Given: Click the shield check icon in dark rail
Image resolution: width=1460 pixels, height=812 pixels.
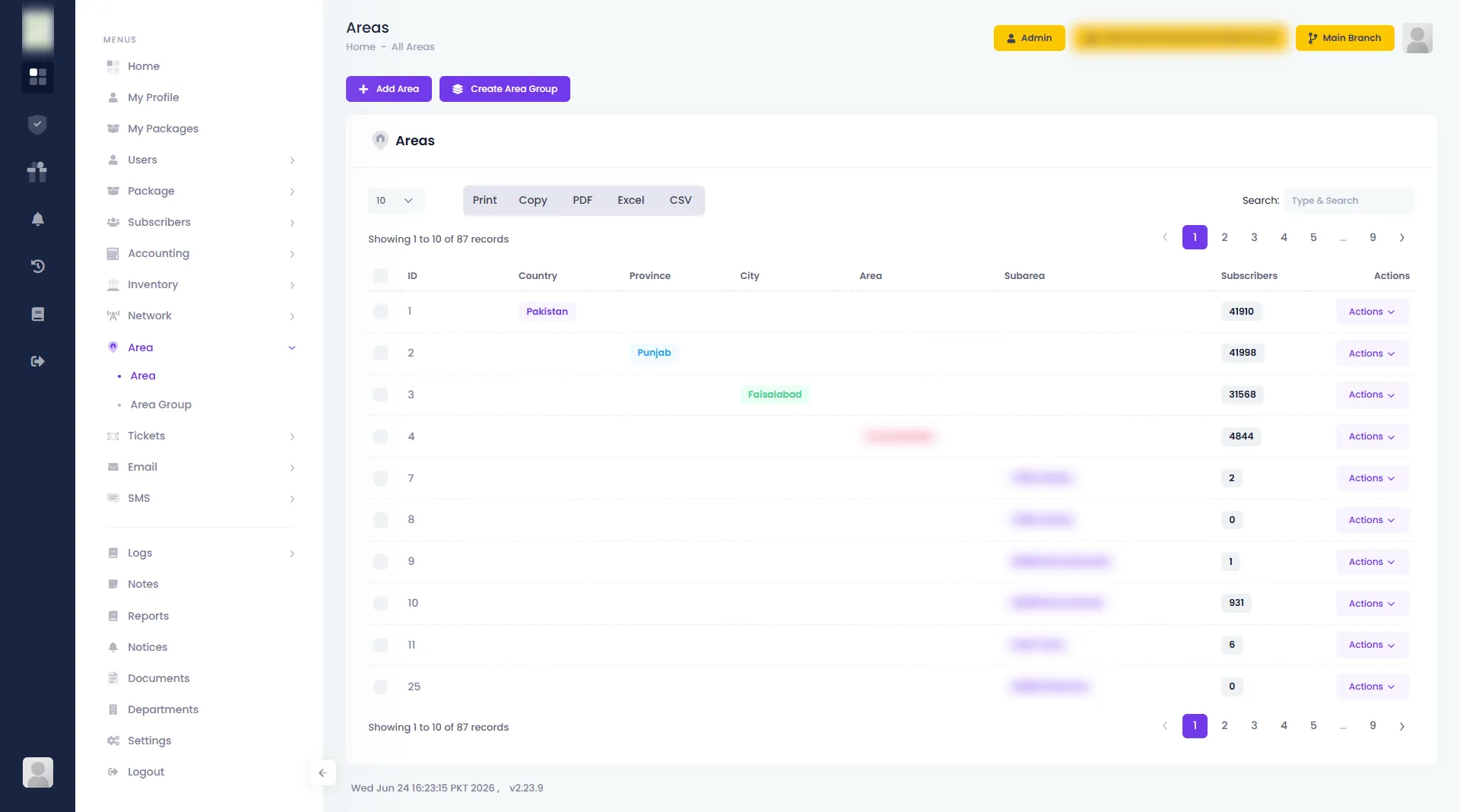Looking at the screenshot, I should click(37, 125).
